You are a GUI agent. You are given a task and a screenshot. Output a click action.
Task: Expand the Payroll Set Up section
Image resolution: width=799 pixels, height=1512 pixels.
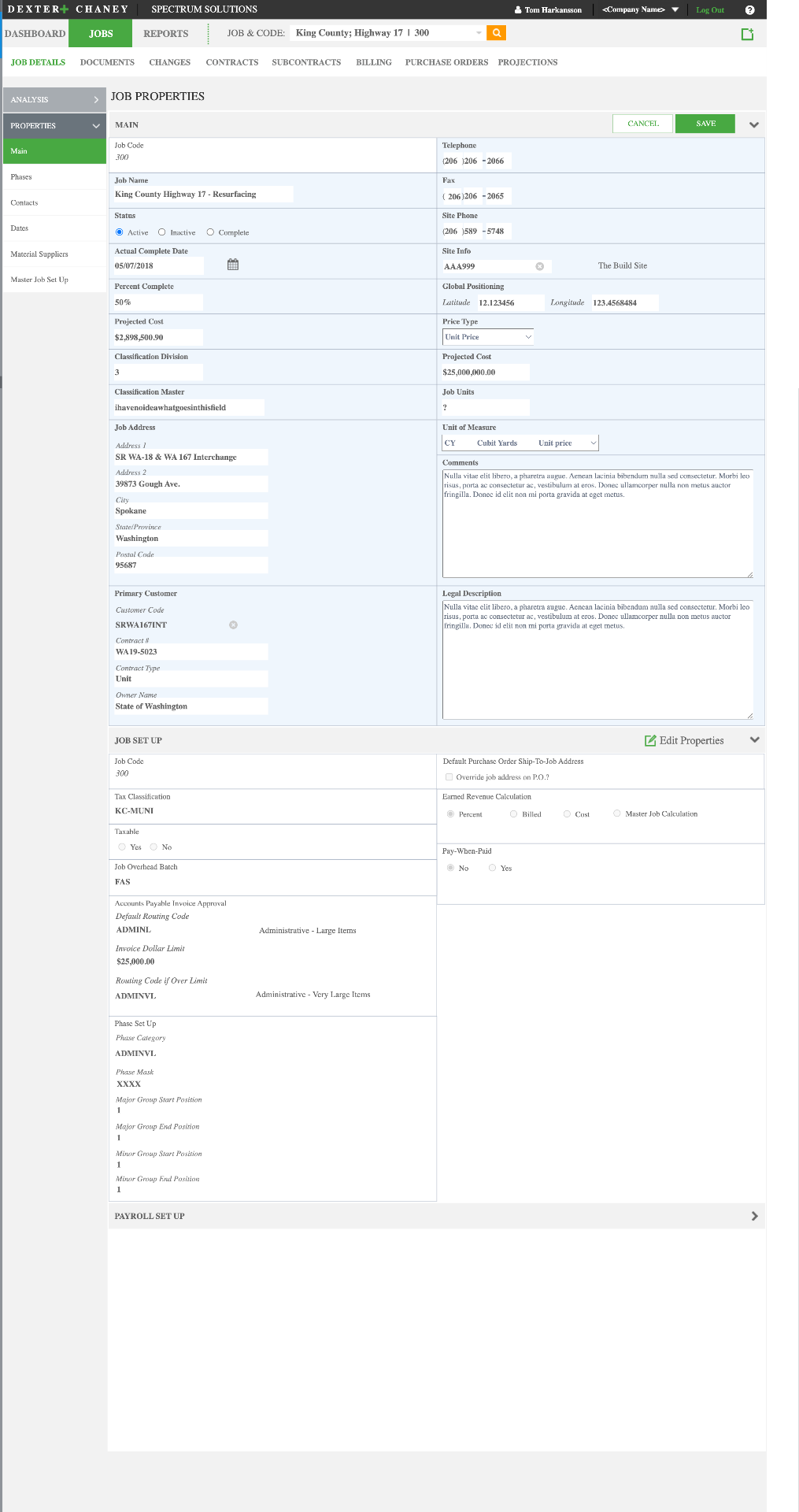(754, 1216)
